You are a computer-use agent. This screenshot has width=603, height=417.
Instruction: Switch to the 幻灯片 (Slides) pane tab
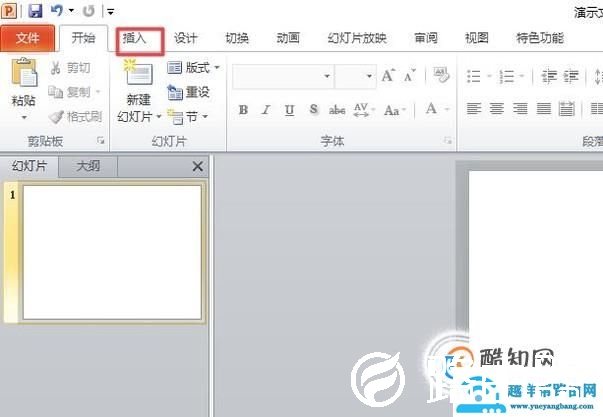point(29,166)
